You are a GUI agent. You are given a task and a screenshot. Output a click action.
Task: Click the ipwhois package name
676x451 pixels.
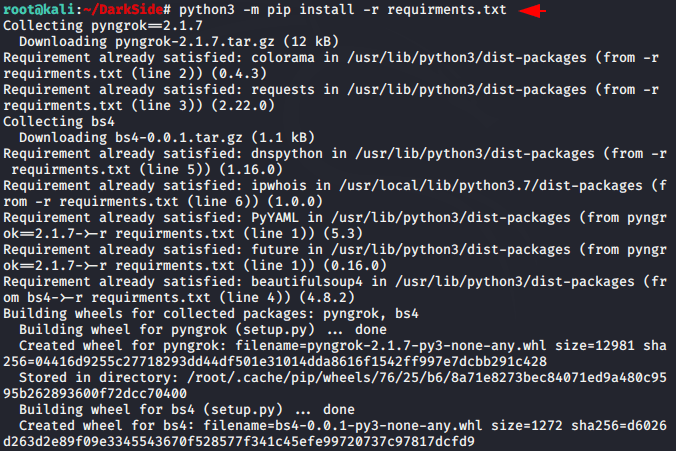coord(279,185)
